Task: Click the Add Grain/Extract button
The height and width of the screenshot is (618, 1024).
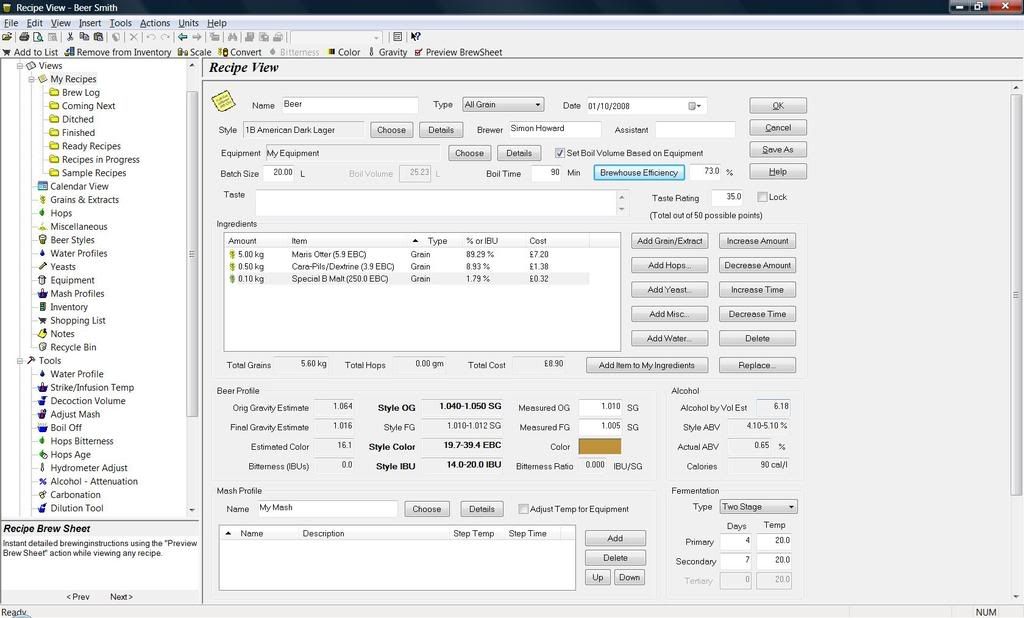Action: 669,241
